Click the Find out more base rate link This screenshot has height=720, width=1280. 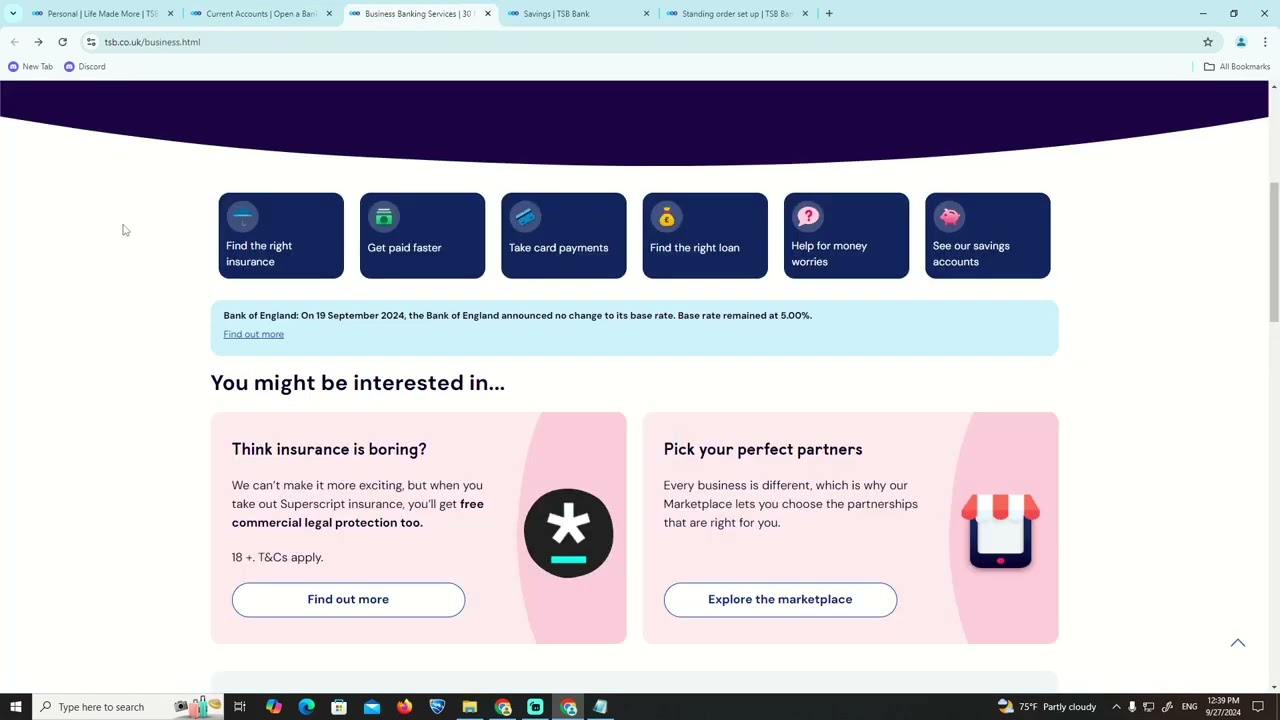[x=254, y=334]
